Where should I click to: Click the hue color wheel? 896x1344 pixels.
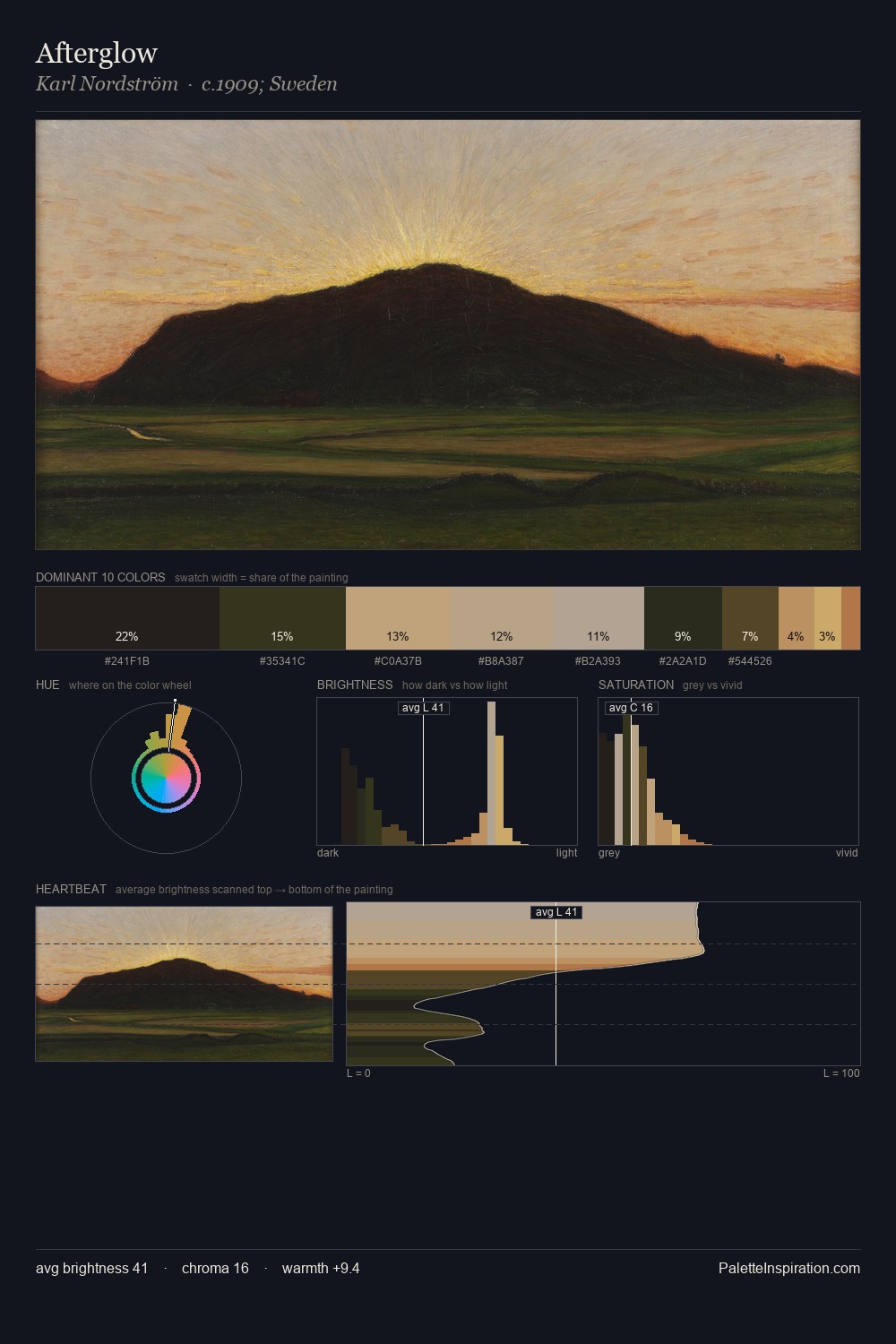point(166,779)
